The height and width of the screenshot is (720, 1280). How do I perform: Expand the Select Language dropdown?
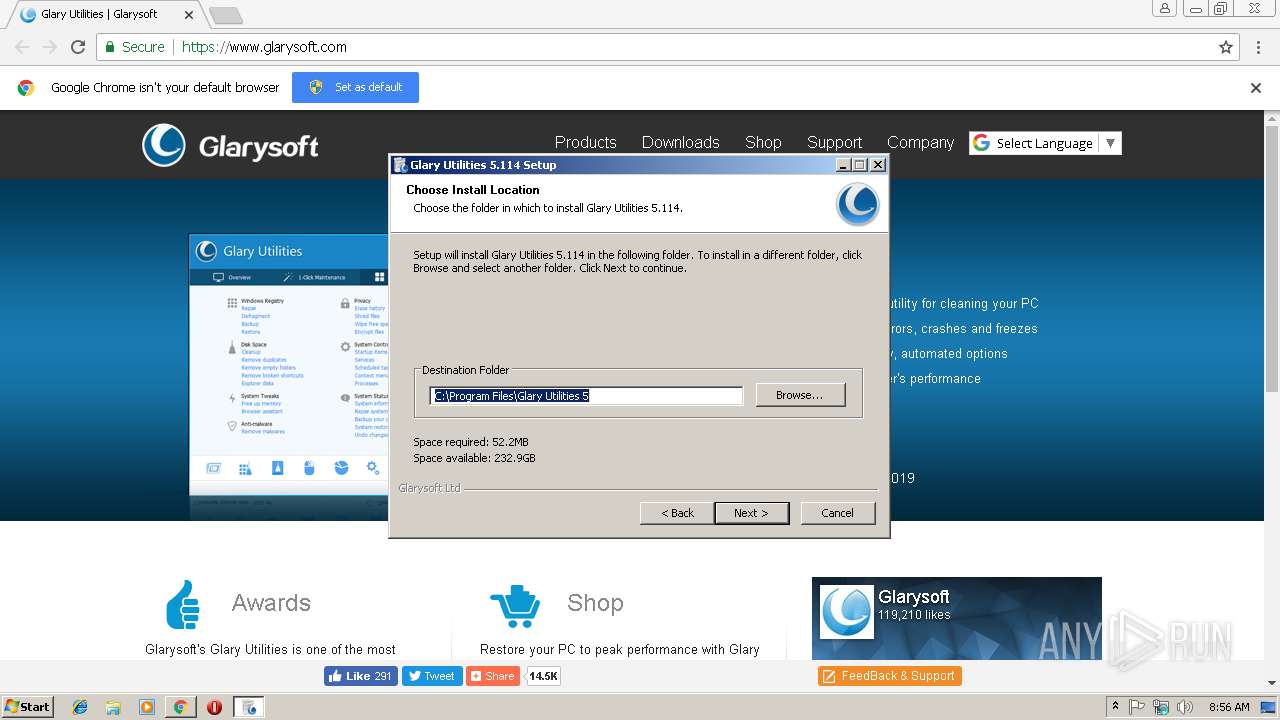(x=1045, y=143)
